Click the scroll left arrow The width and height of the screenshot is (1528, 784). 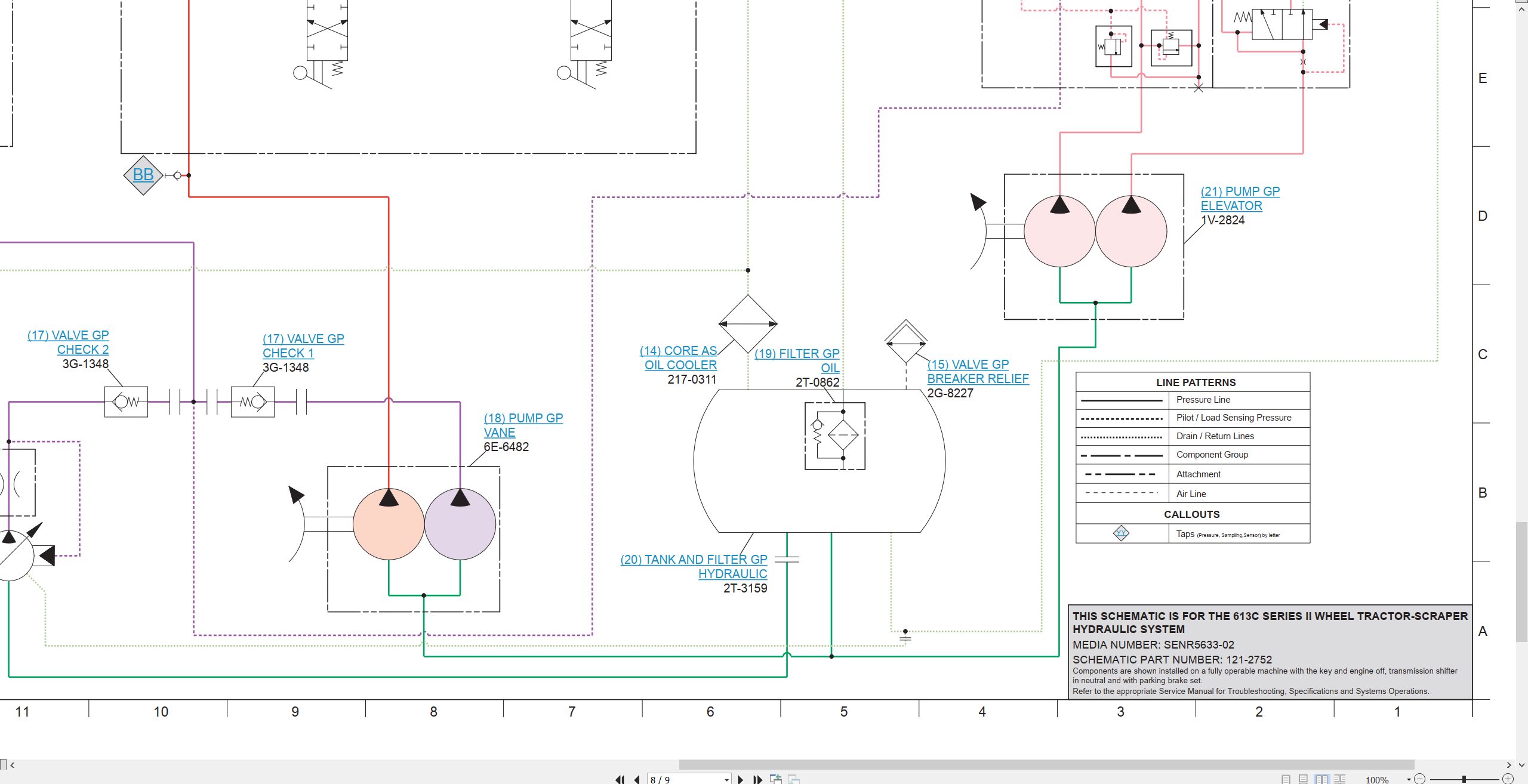click(12, 765)
